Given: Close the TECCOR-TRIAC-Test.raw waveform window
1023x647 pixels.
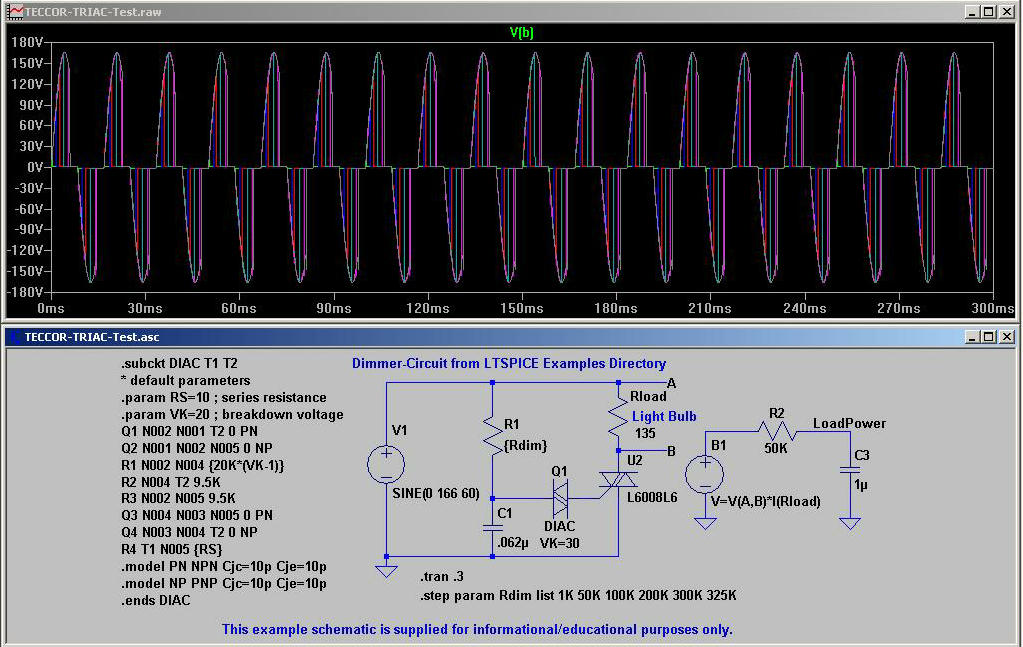Looking at the screenshot, I should click(x=1007, y=12).
